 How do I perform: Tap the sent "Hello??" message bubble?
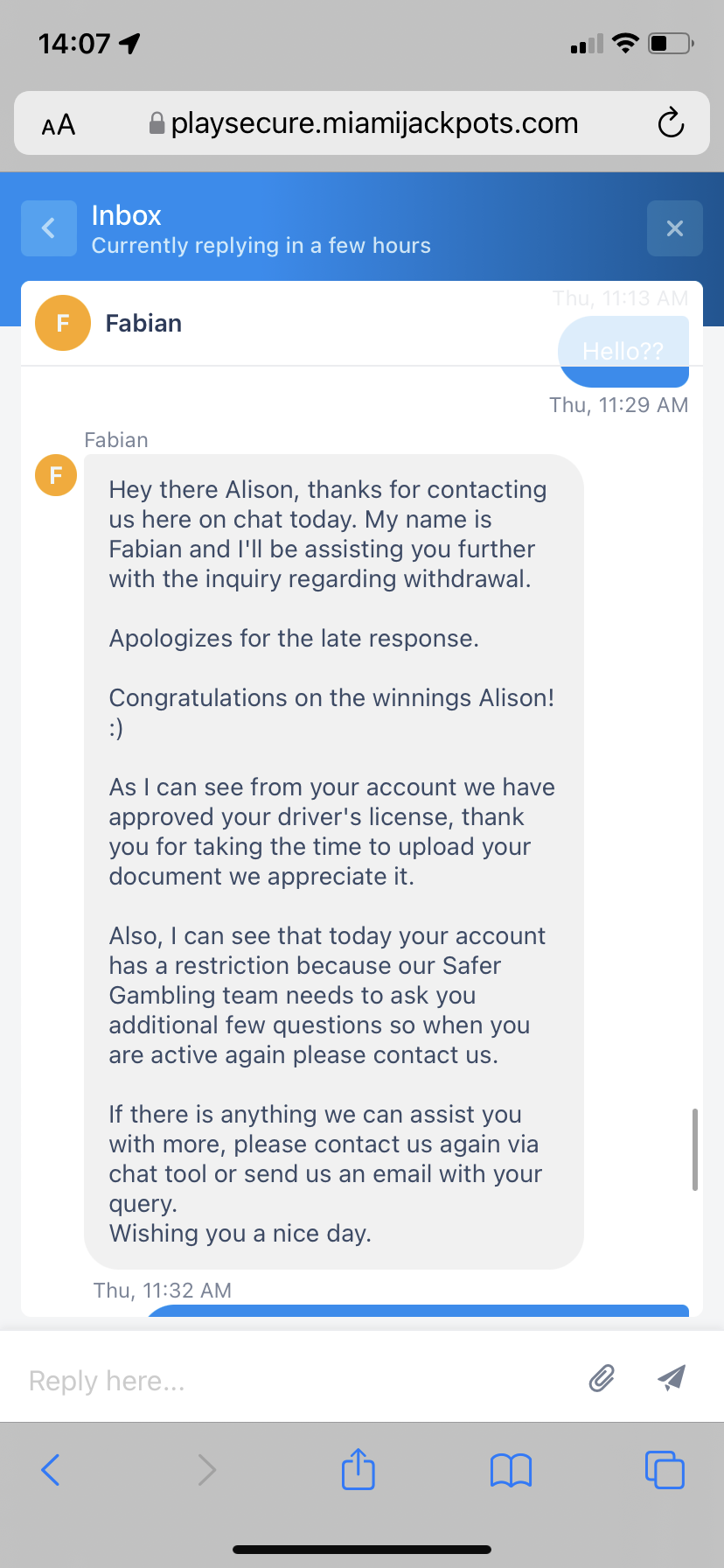coord(623,352)
